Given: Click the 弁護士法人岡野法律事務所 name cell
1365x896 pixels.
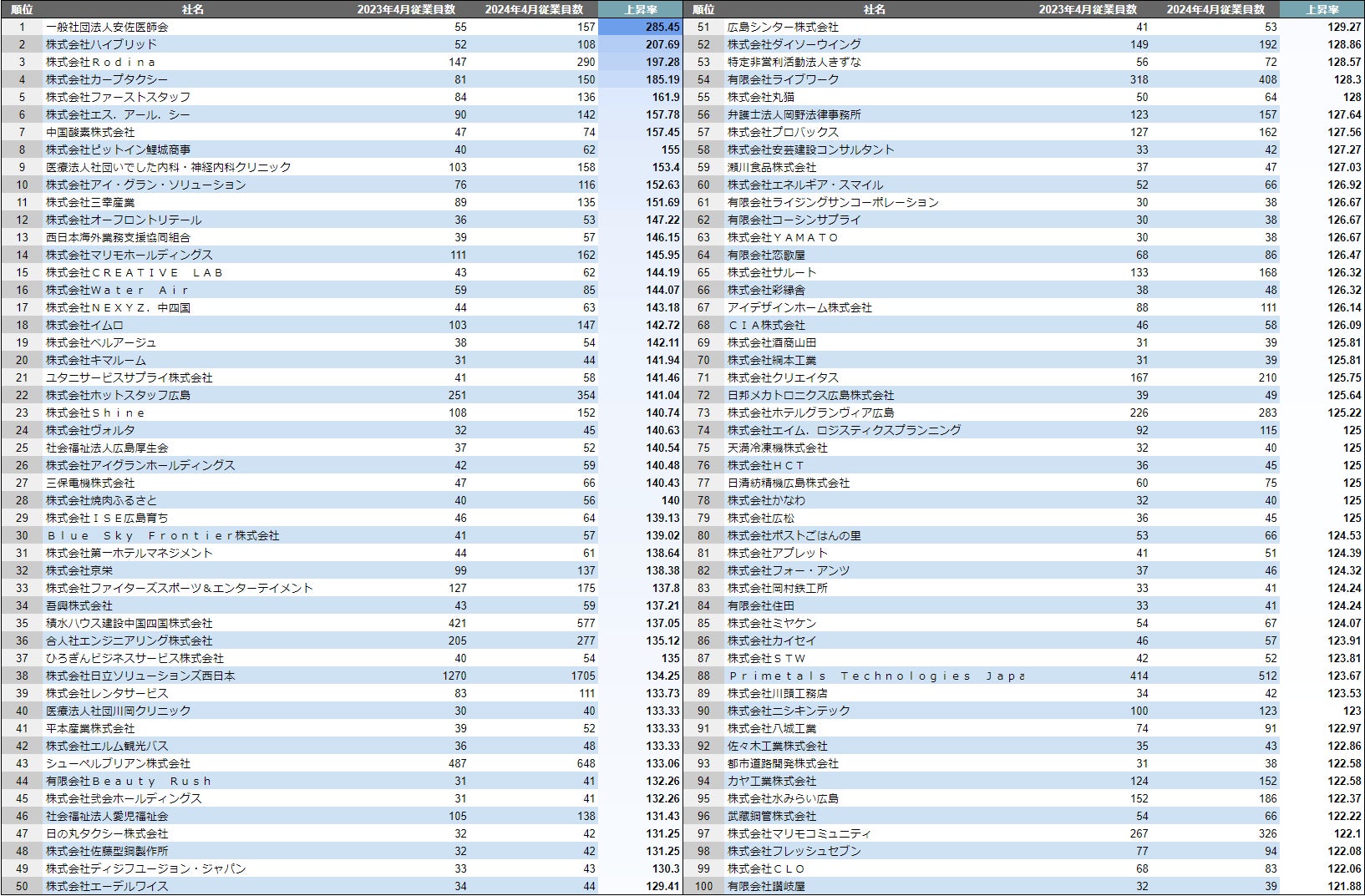Looking at the screenshot, I should (794, 114).
